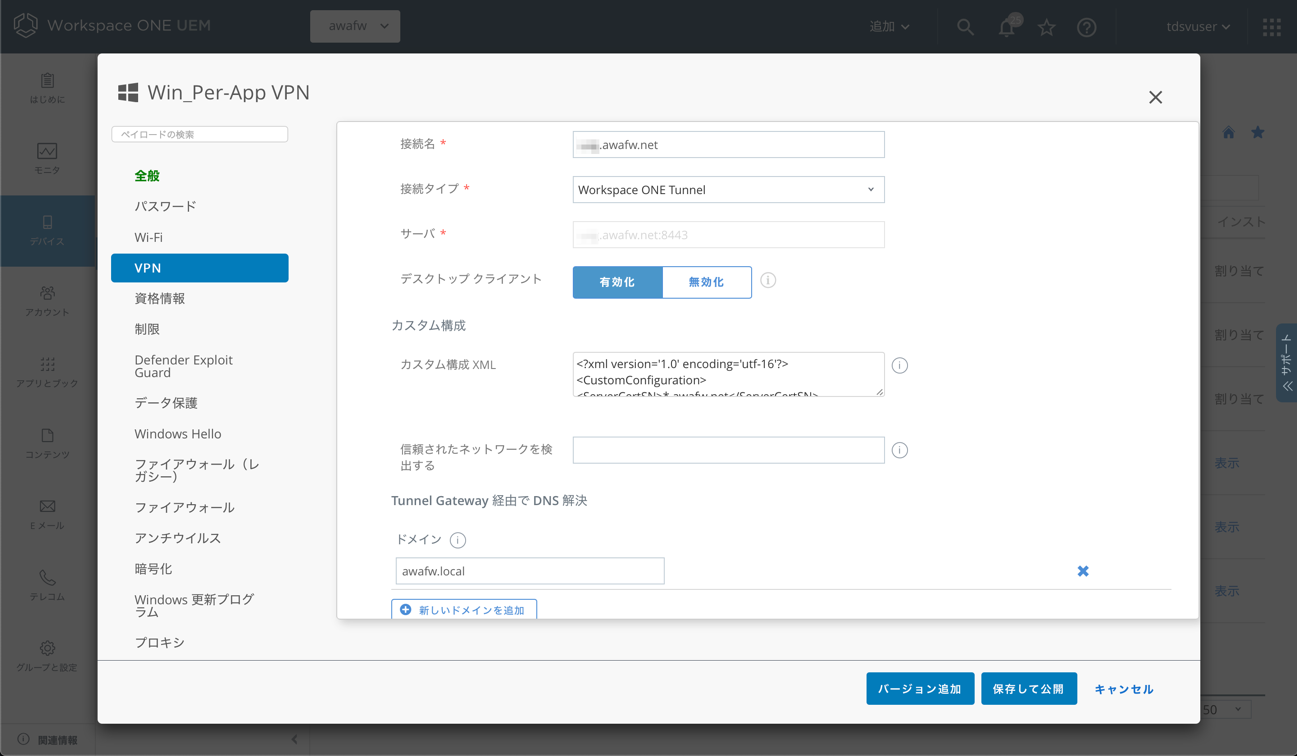Open the モニタ sidebar icon
1297x756 pixels.
47,151
